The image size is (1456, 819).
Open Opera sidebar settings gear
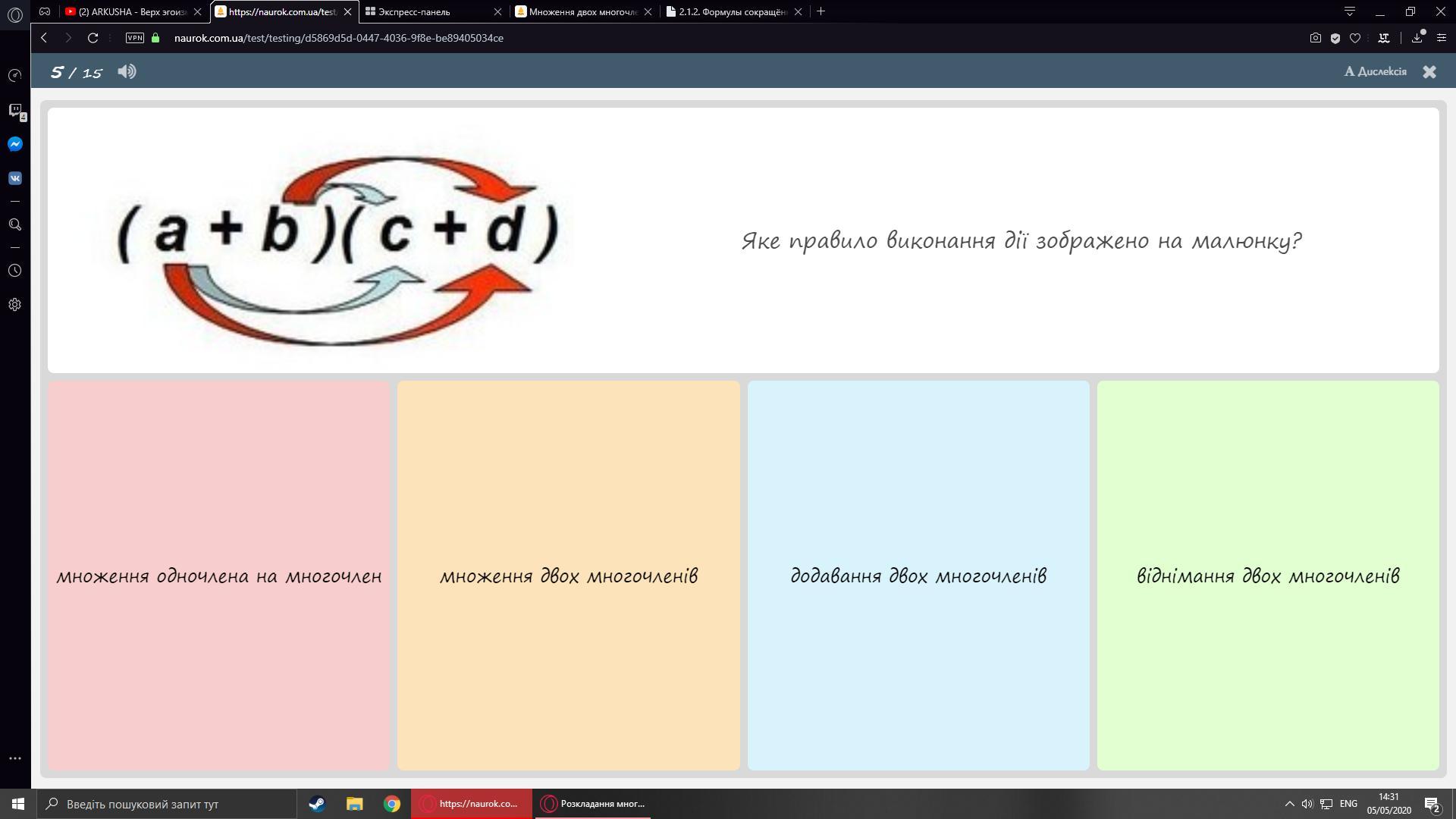pos(14,305)
